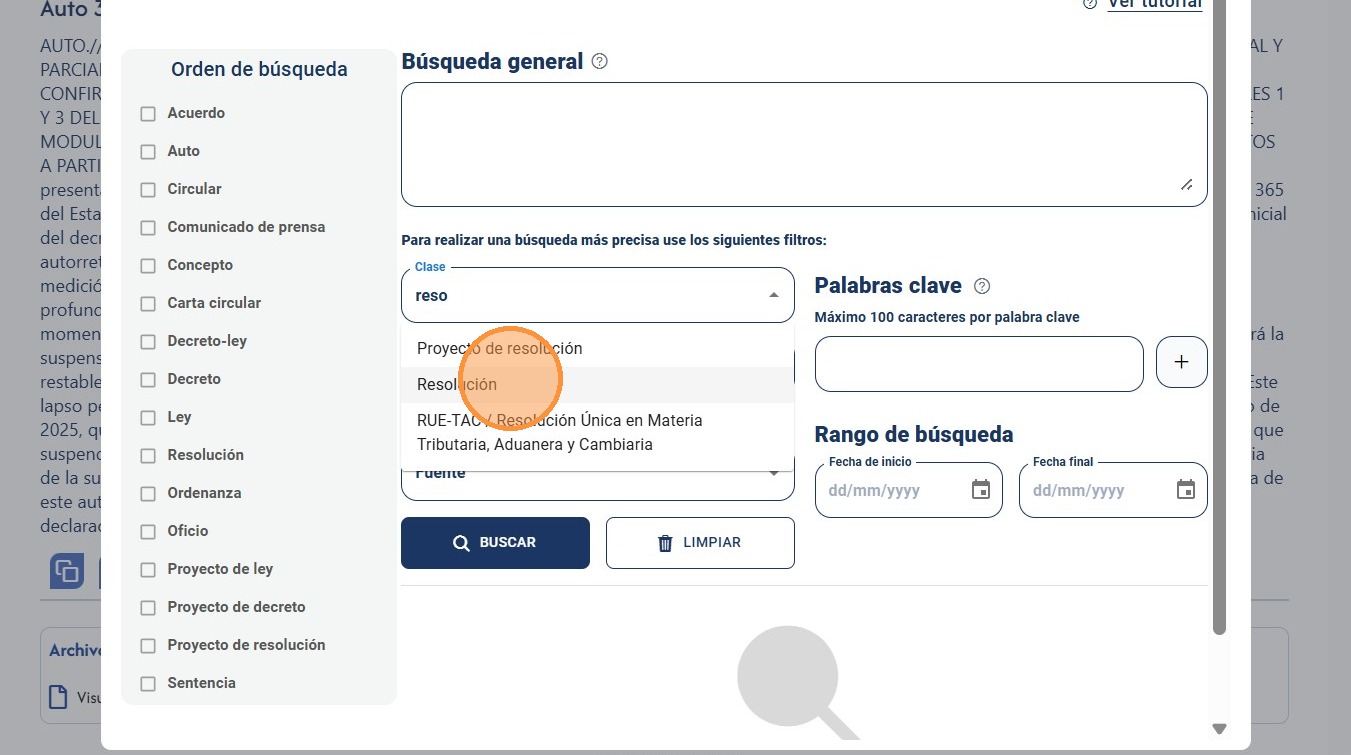
Task: Click the file icon in Archivos section
Action: 59,697
